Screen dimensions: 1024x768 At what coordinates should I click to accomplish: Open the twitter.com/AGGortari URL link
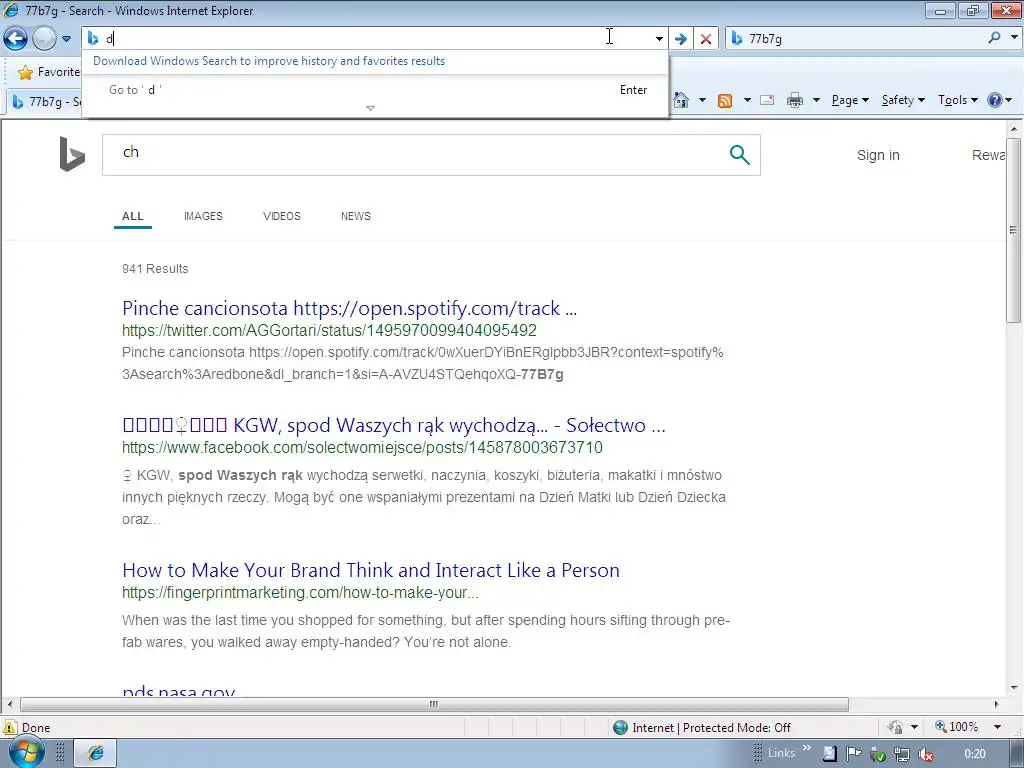tap(329, 330)
